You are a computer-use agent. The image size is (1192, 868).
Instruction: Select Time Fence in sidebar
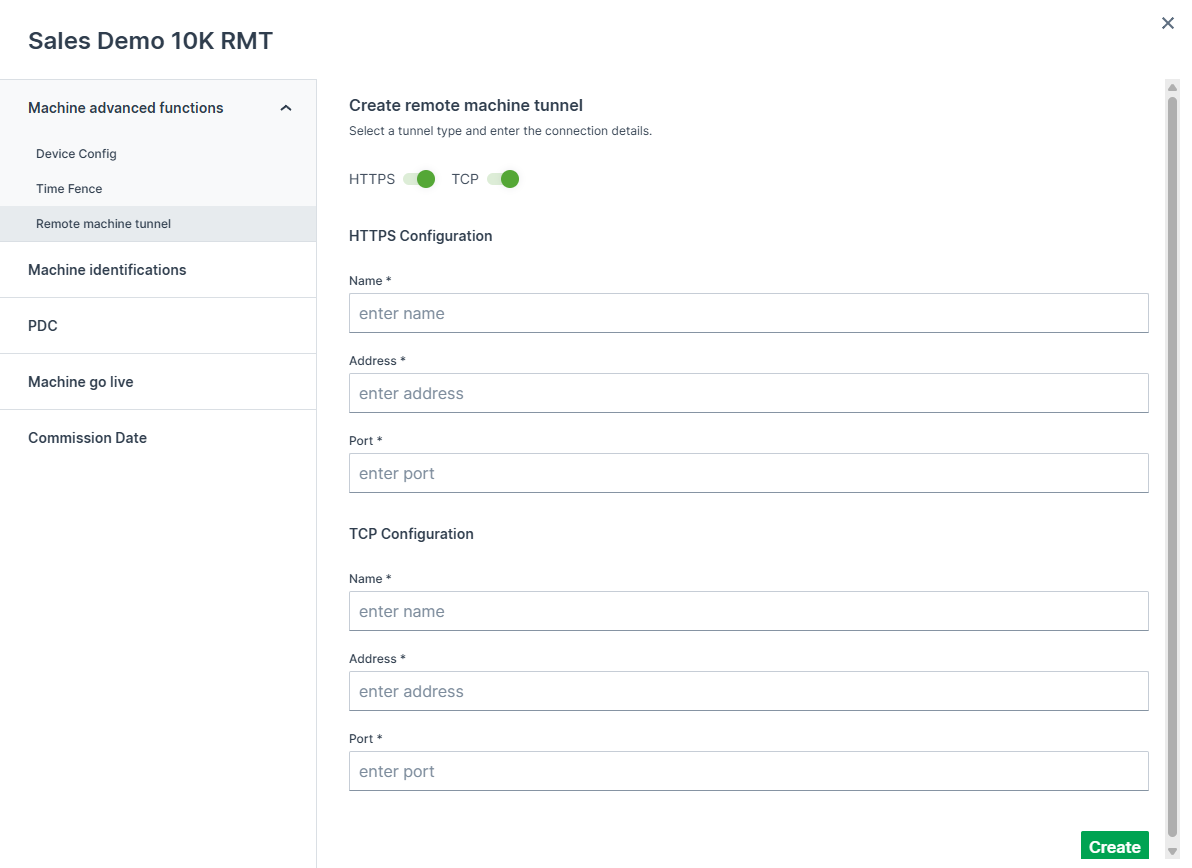[69, 189]
